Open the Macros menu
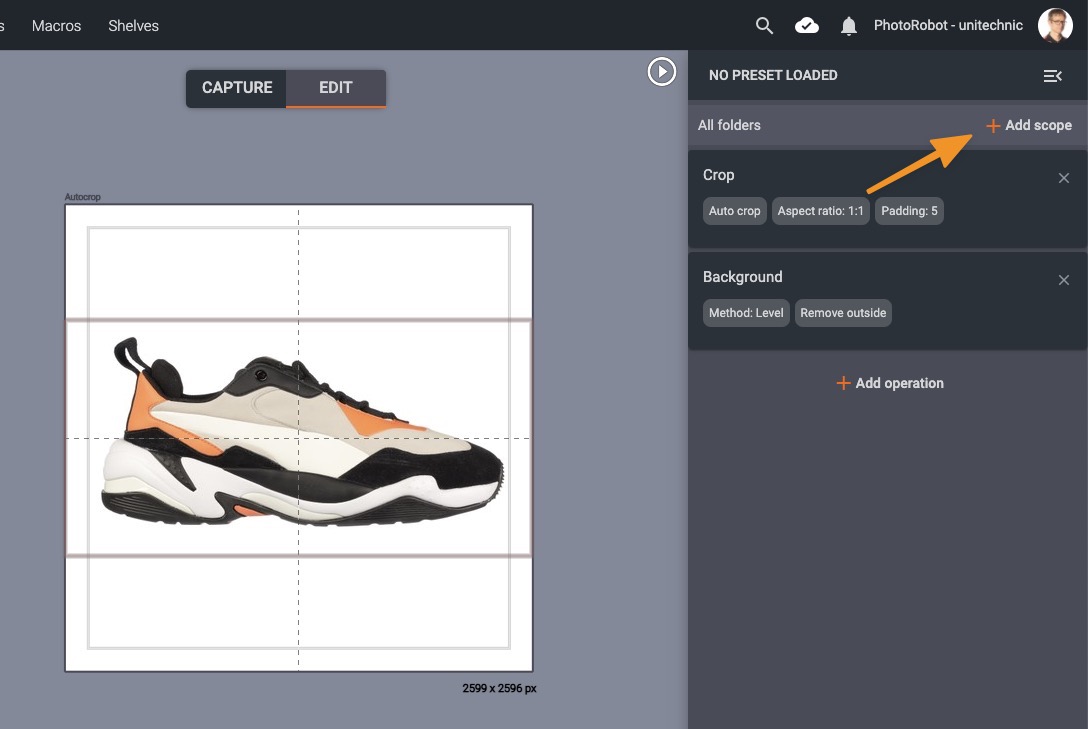 coord(56,26)
